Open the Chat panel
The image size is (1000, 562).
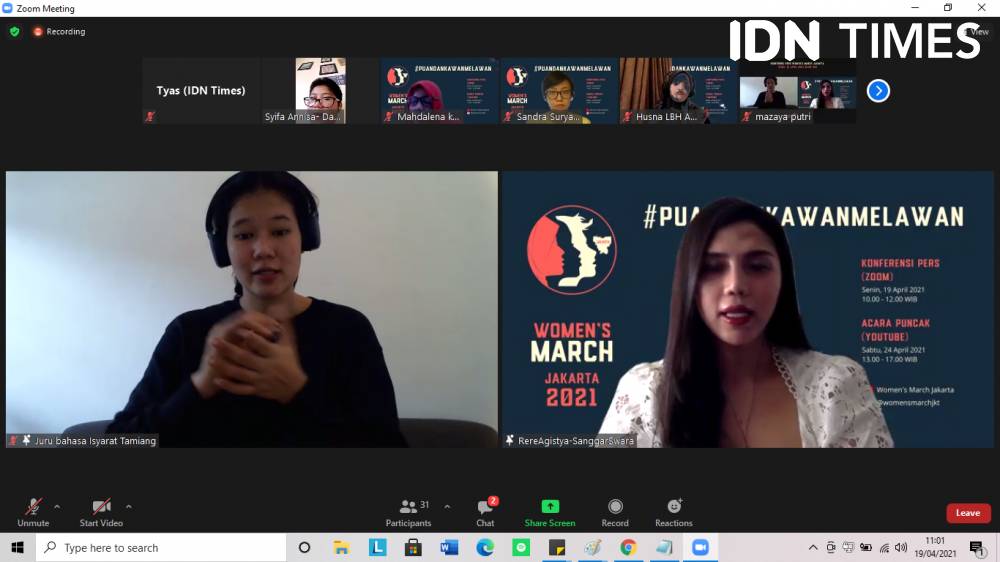[485, 513]
